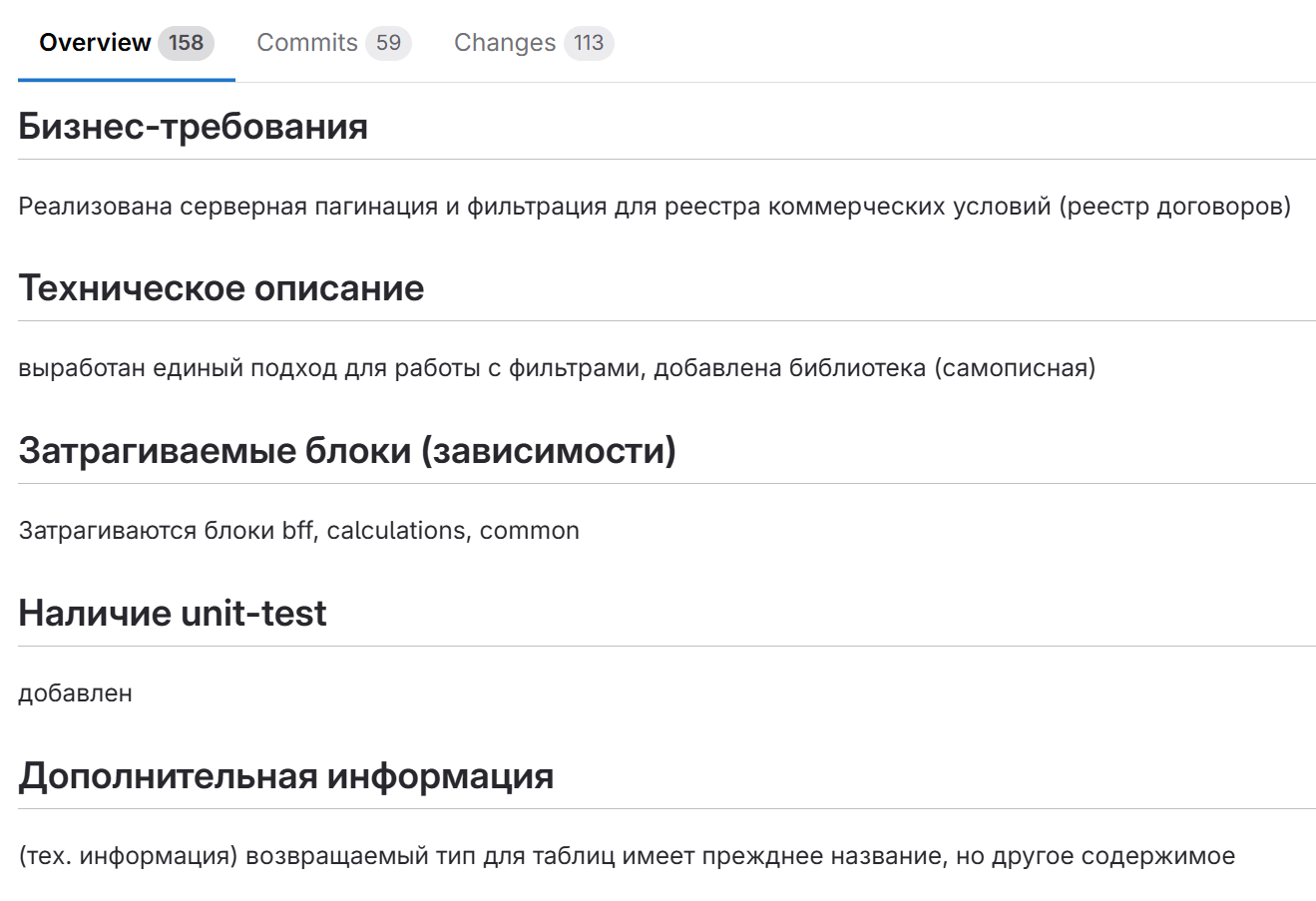Select the Бизнес-требования heading
This screenshot has width=1316, height=901.
point(192,126)
